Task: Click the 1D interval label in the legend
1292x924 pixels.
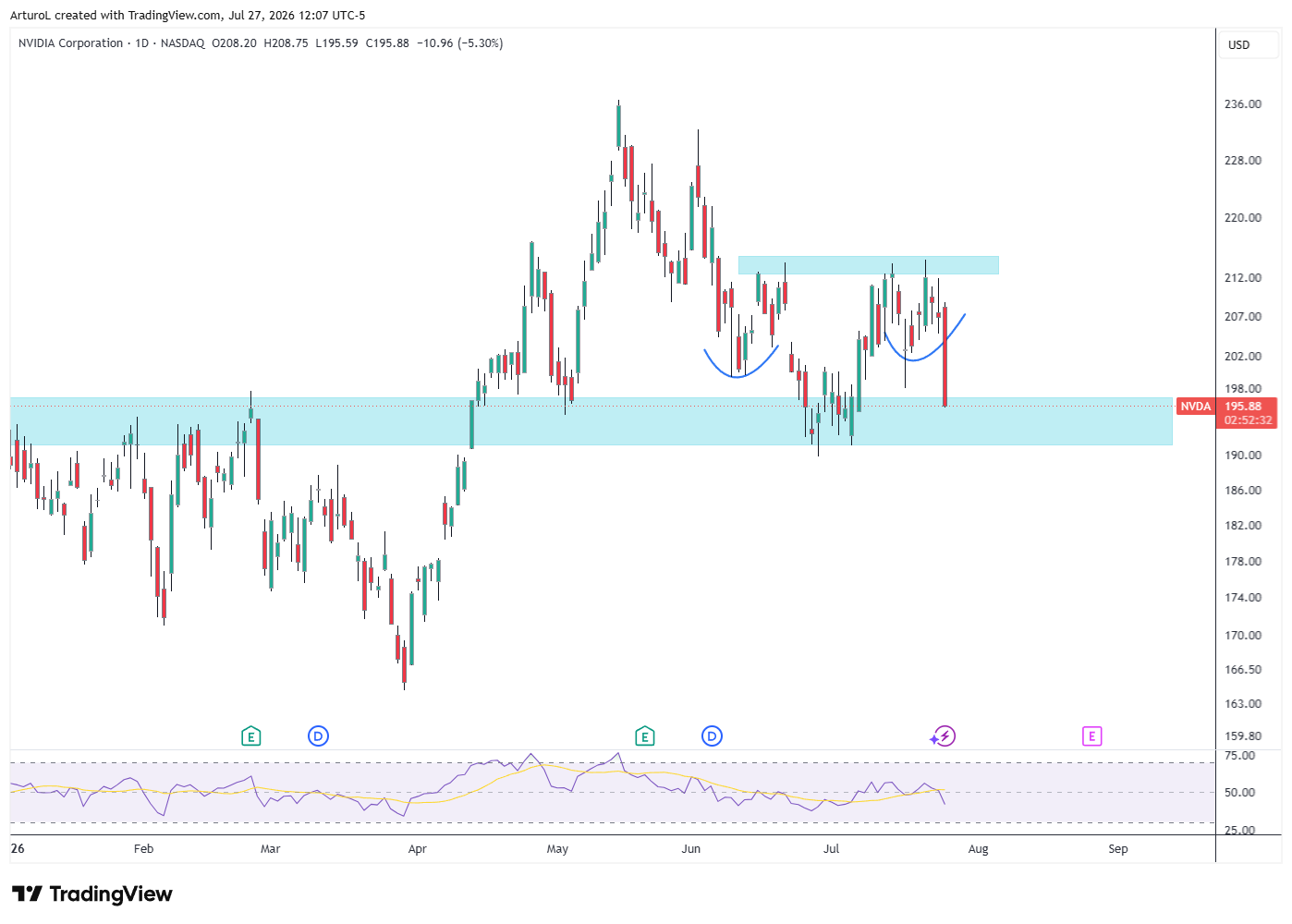Action: (x=142, y=43)
